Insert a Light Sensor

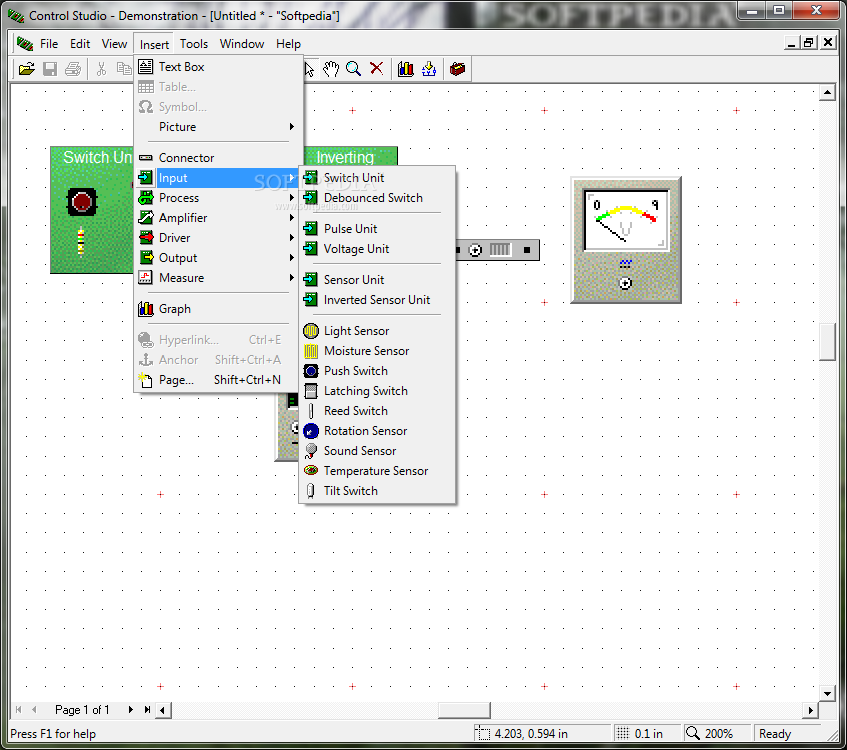pyautogui.click(x=377, y=331)
